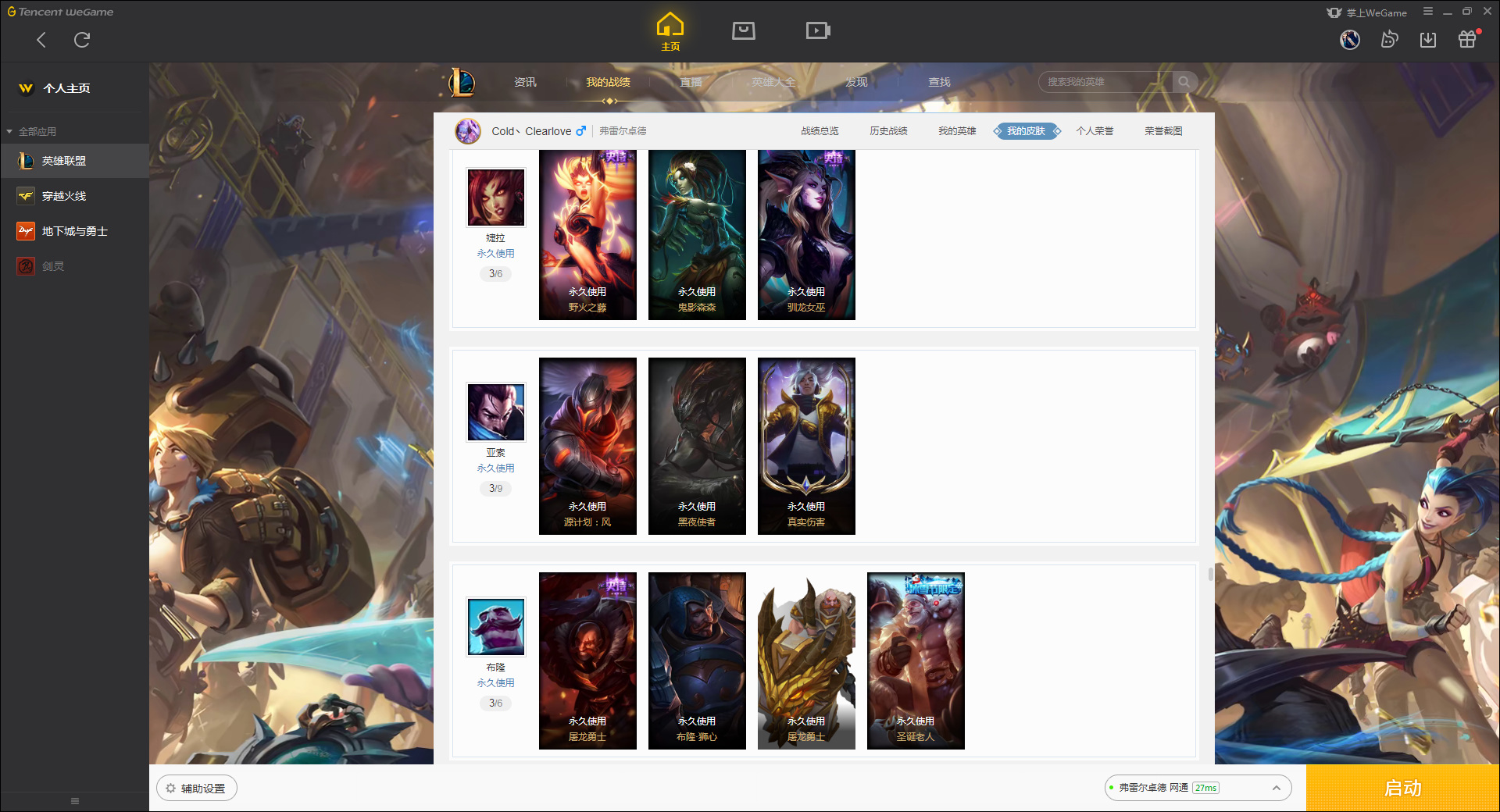Expand the 弗雷尔卓德 网通 server dropdown

(1198, 788)
